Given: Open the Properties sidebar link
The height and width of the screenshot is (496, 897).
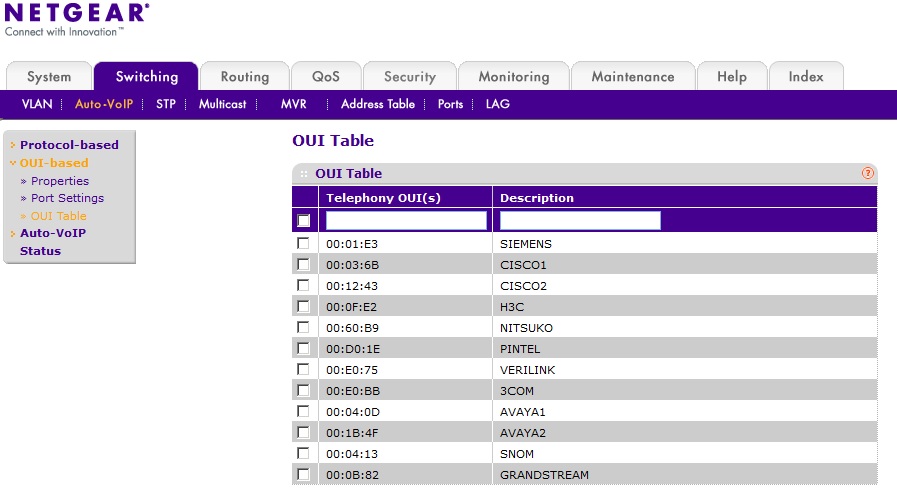Looking at the screenshot, I should tap(60, 181).
